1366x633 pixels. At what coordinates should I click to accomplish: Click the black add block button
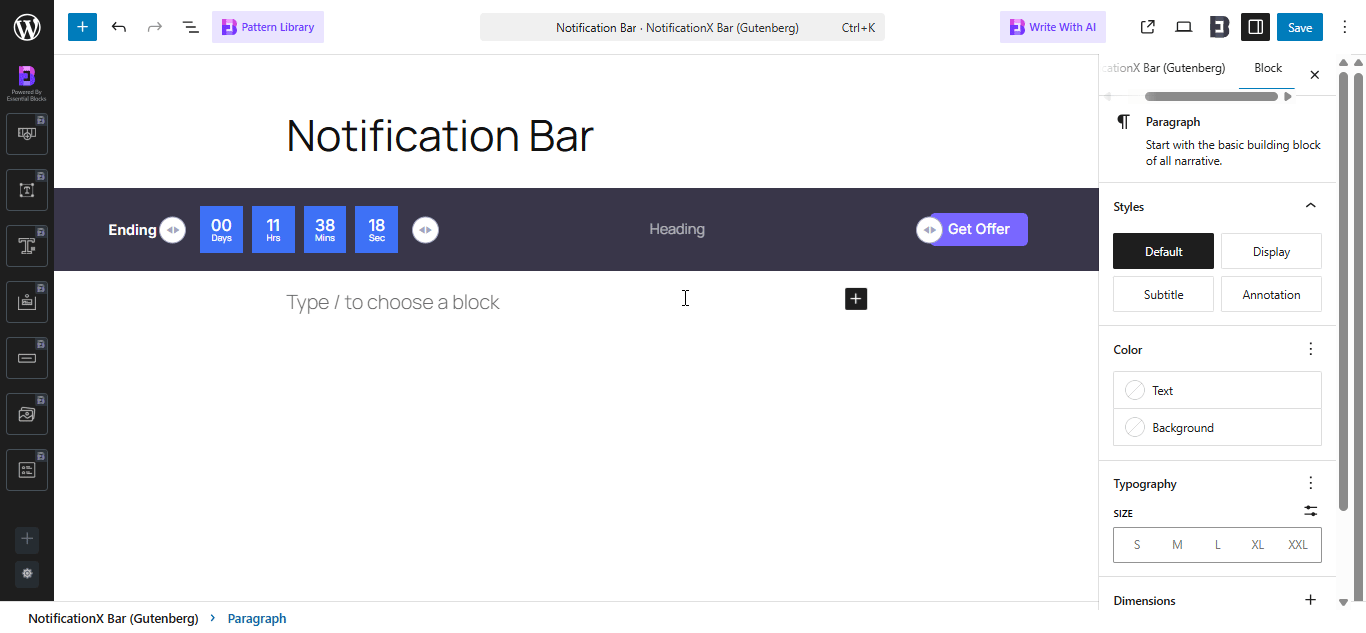(x=856, y=298)
